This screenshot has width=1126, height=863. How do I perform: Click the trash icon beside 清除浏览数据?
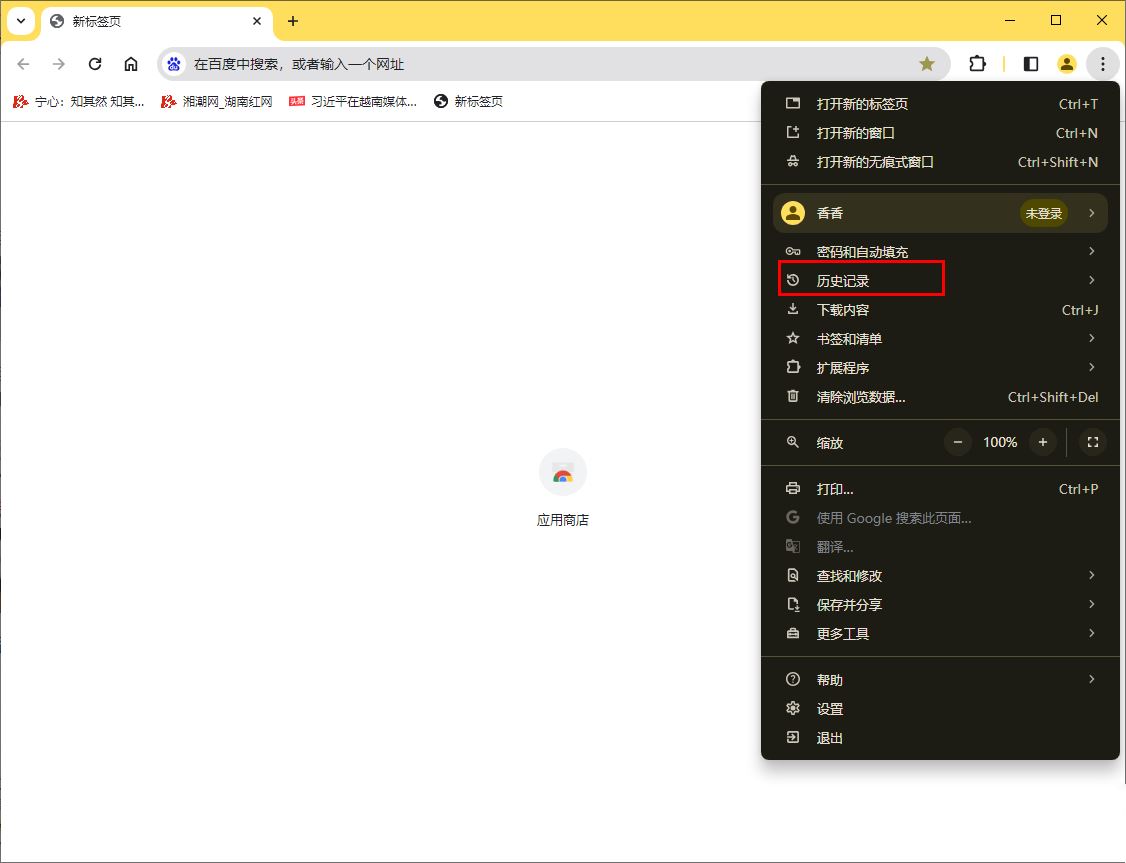click(x=793, y=396)
